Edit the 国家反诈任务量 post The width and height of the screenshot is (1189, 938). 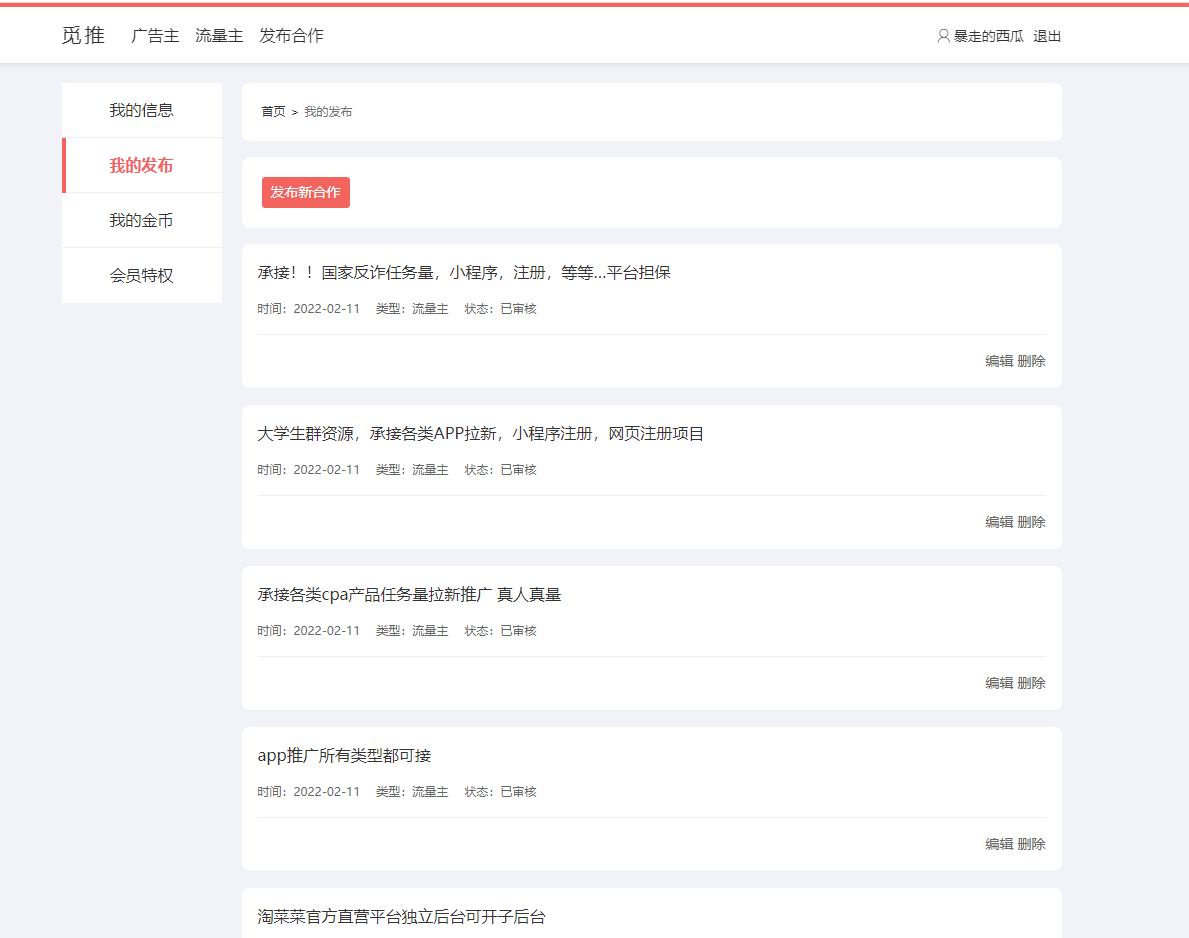998,361
